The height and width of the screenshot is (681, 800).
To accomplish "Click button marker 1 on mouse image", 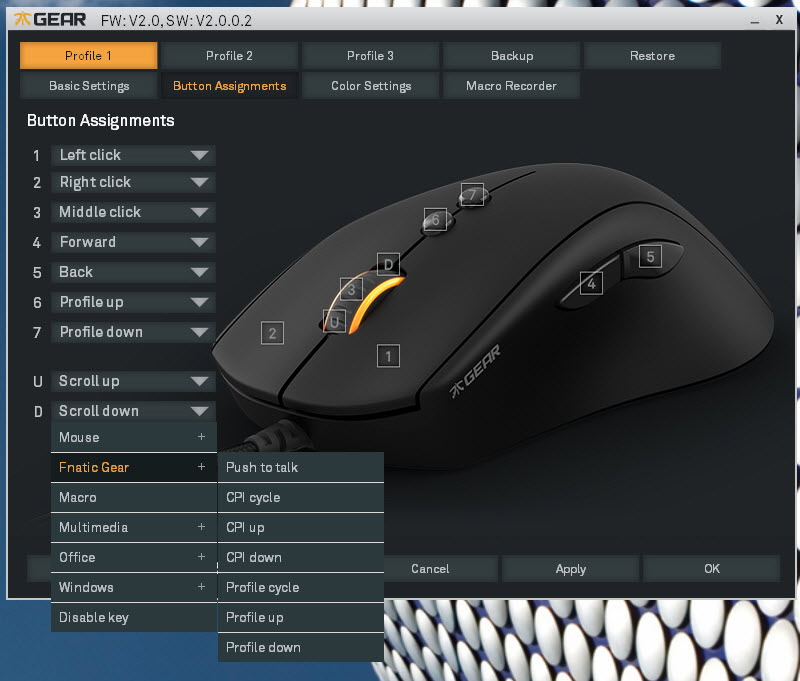I will tap(388, 356).
